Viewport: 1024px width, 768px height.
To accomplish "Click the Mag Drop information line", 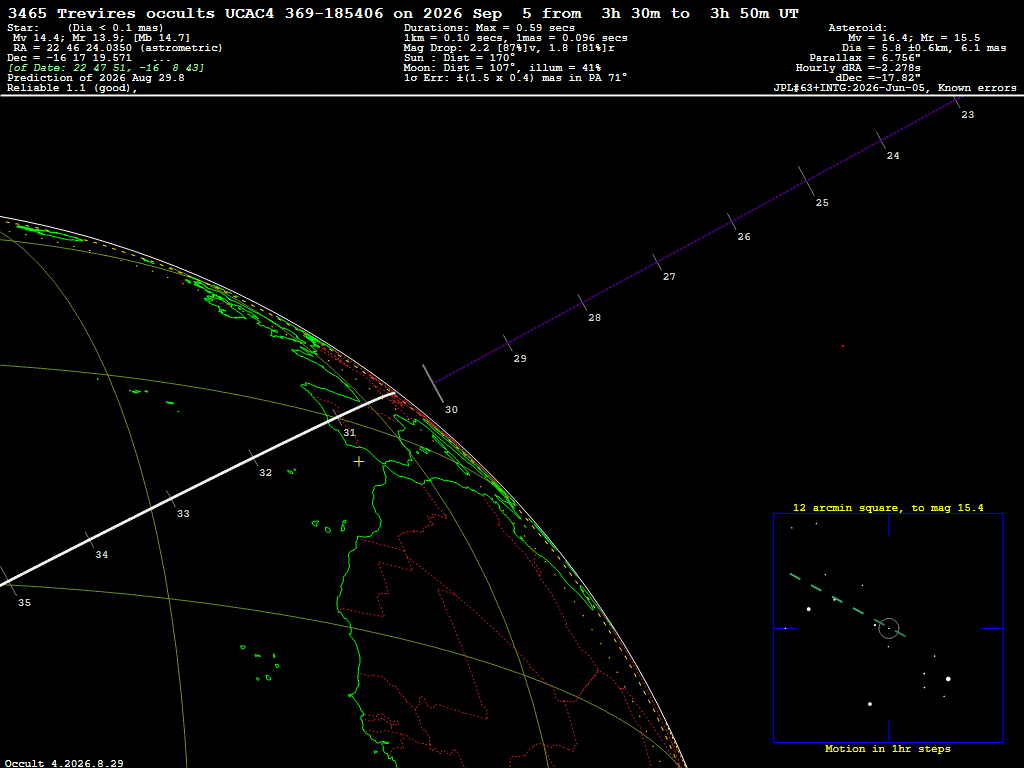I will click(x=509, y=48).
